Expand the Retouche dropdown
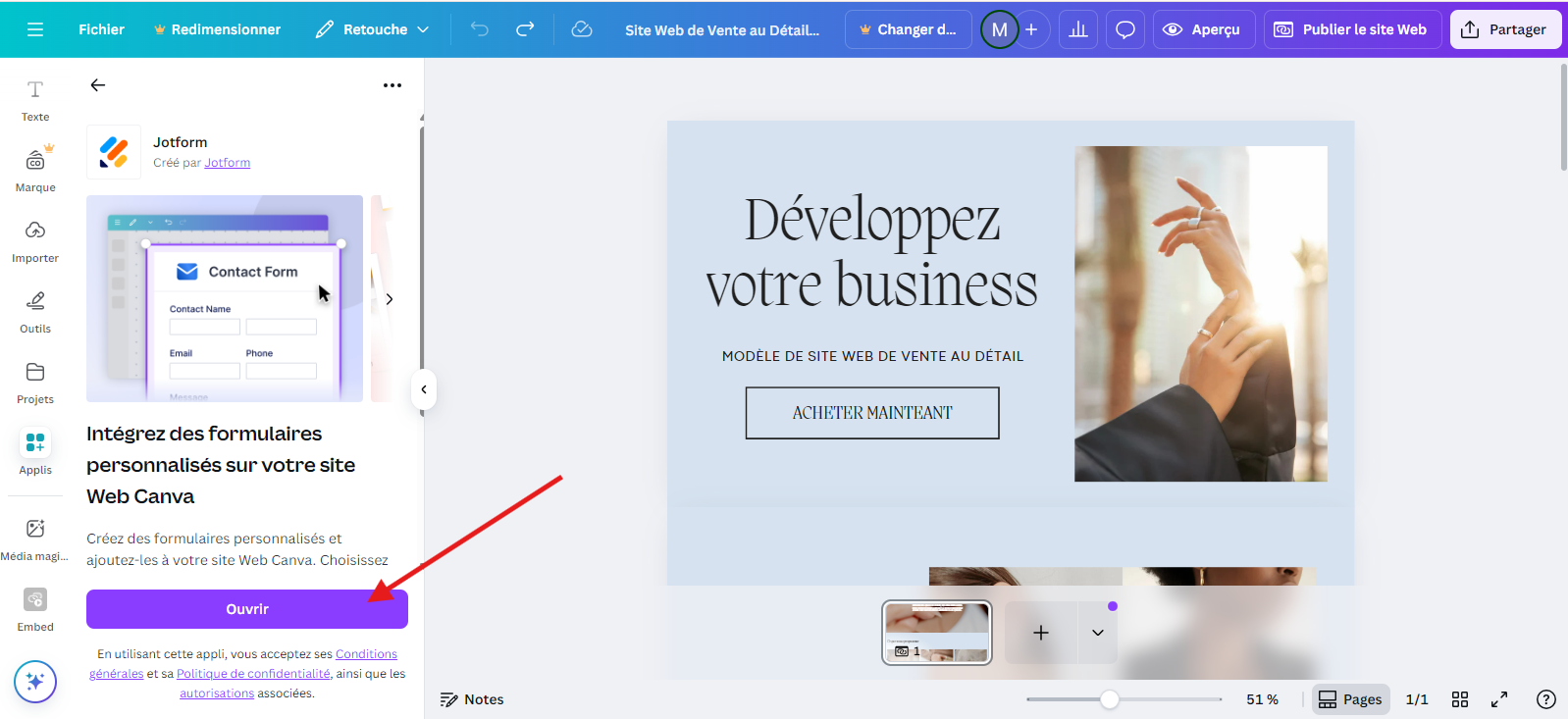The height and width of the screenshot is (719, 1568). [x=373, y=29]
